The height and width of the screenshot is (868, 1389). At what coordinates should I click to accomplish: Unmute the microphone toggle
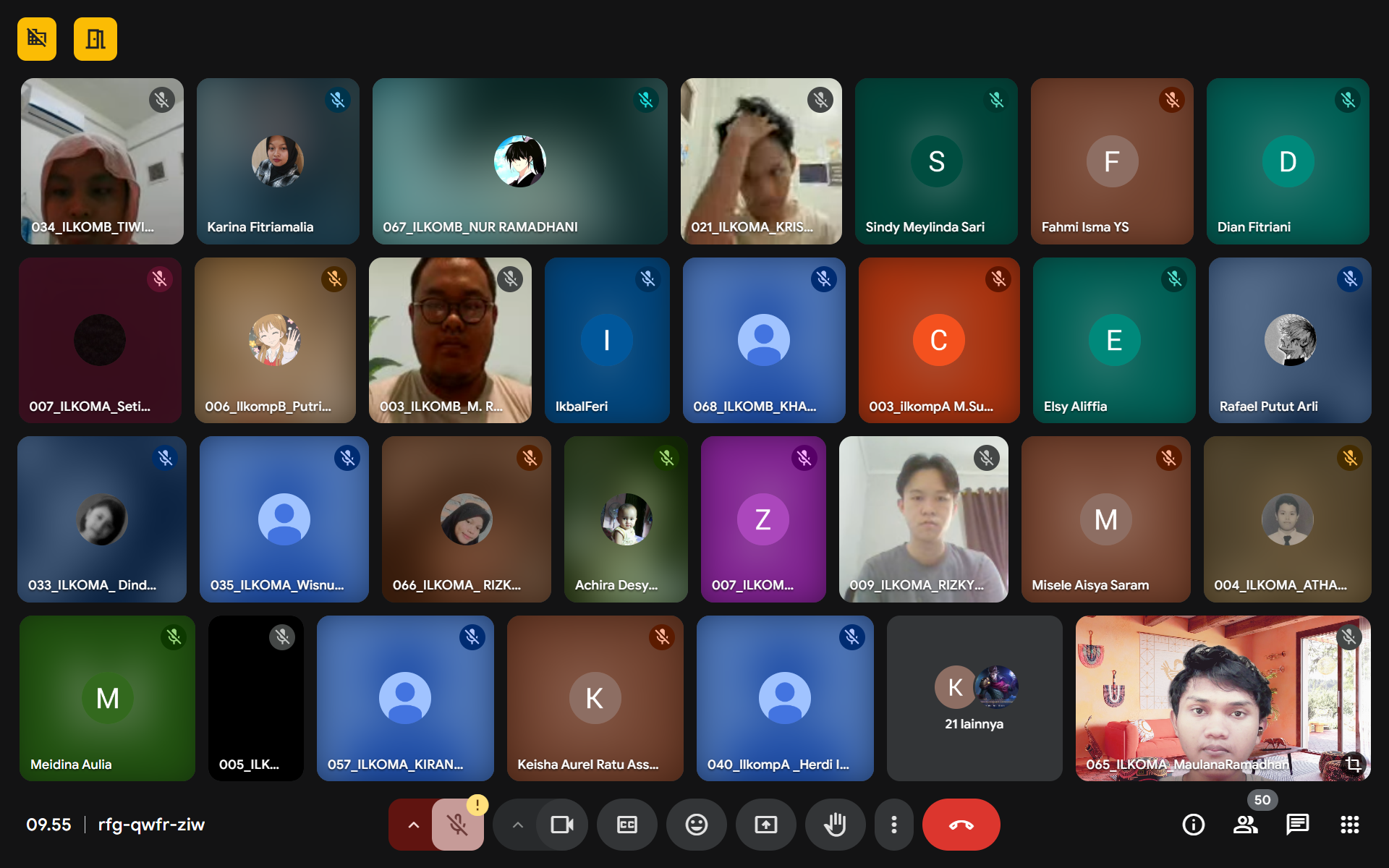coord(457,825)
